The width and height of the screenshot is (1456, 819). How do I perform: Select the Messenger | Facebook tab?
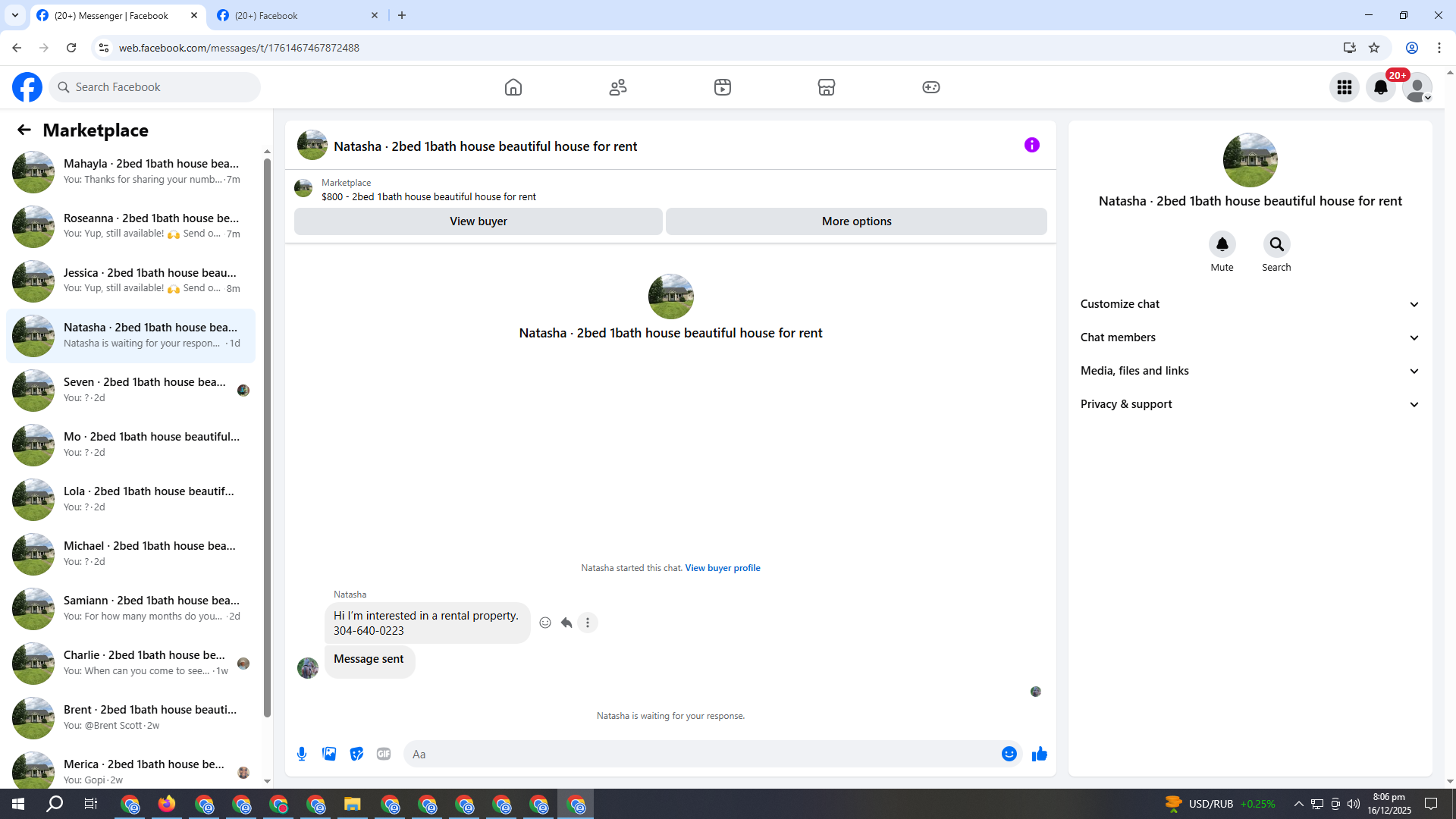118,16
